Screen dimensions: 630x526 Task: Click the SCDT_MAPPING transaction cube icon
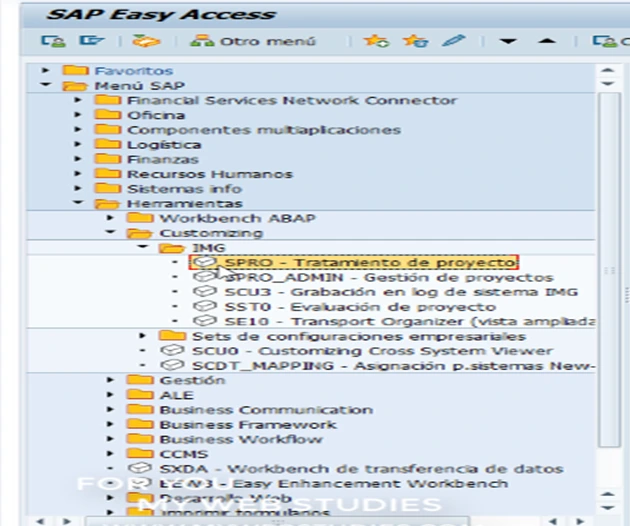[x=172, y=365]
